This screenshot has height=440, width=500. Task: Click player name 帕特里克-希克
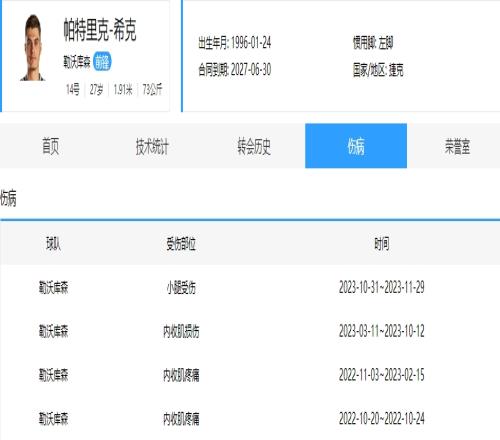pyautogui.click(x=100, y=30)
